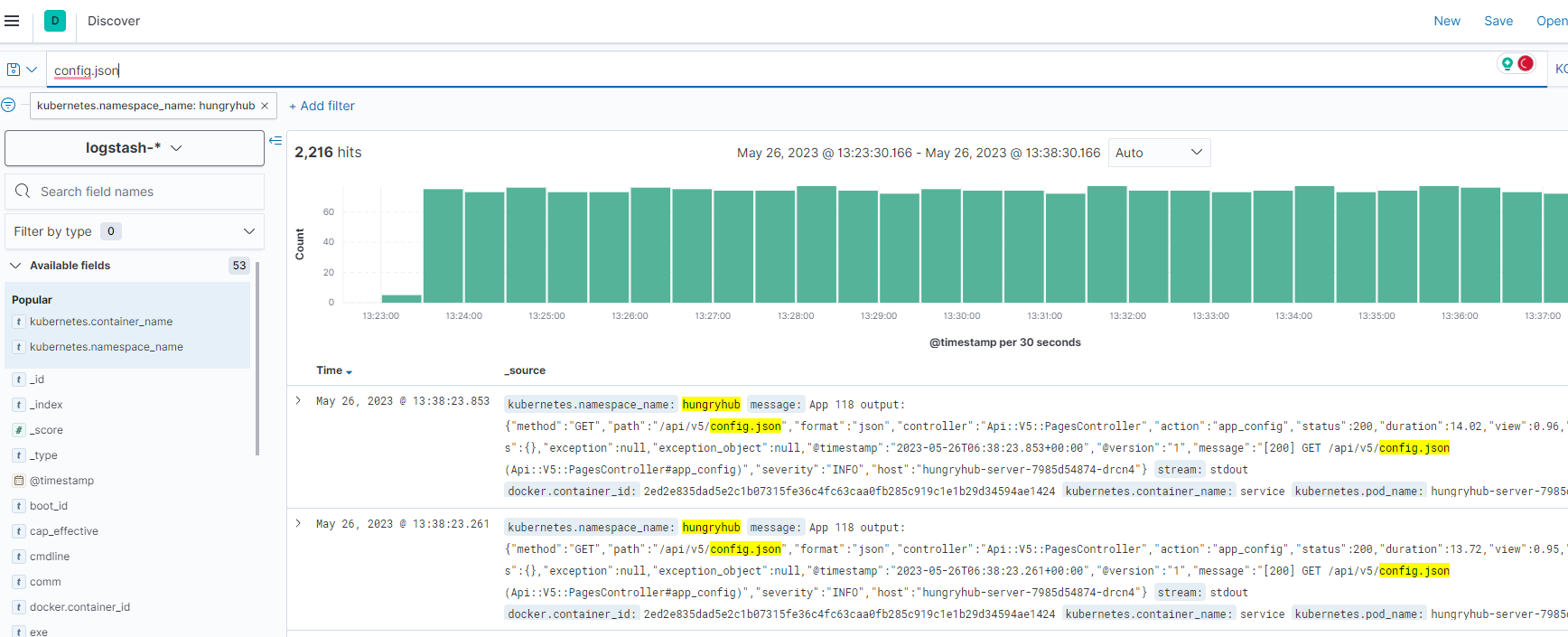Viewport: 1568px width, 637px height.
Task: Click the green extension icon in query bar
Action: click(x=1507, y=63)
